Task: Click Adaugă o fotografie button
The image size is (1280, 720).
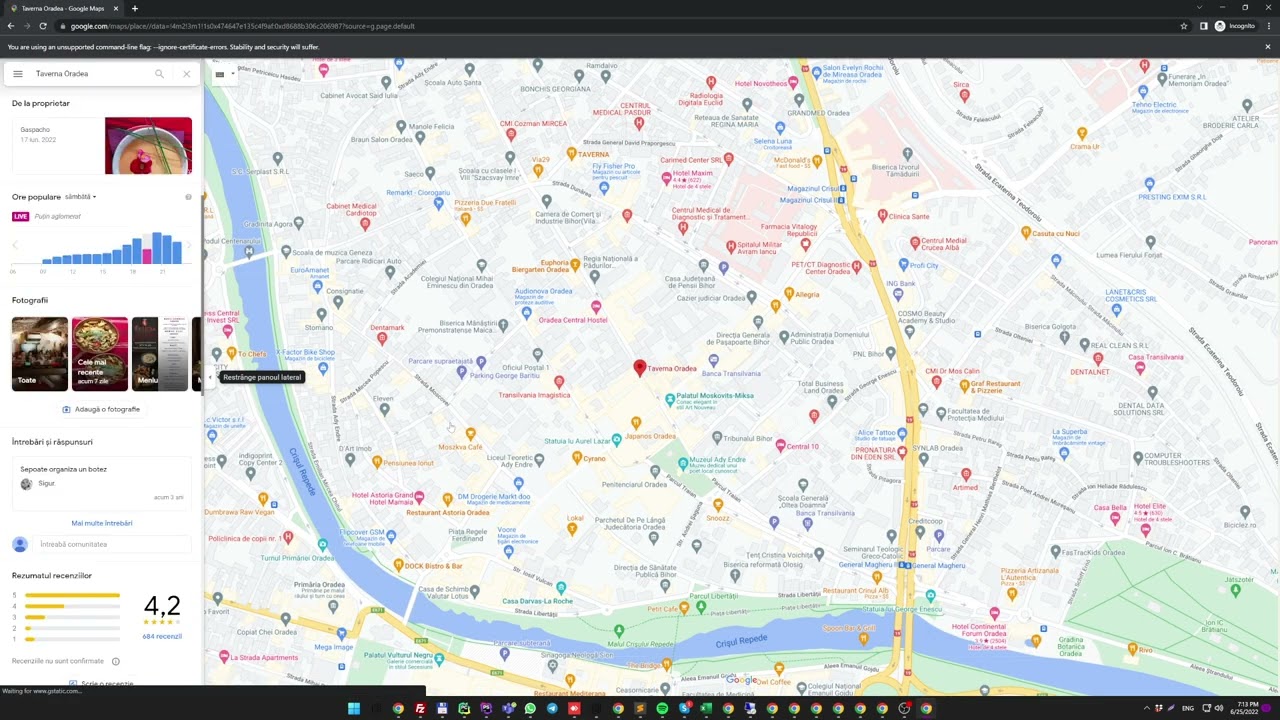Action: (101, 409)
